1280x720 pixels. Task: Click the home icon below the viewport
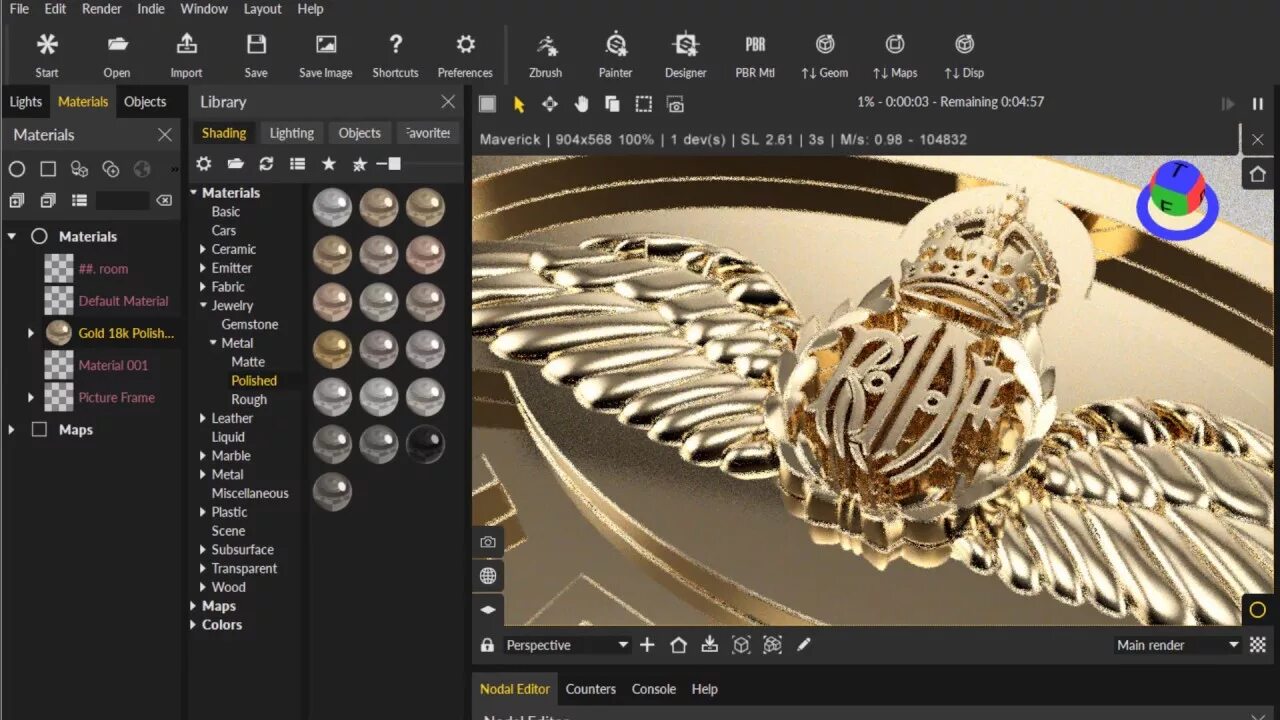pyautogui.click(x=678, y=645)
